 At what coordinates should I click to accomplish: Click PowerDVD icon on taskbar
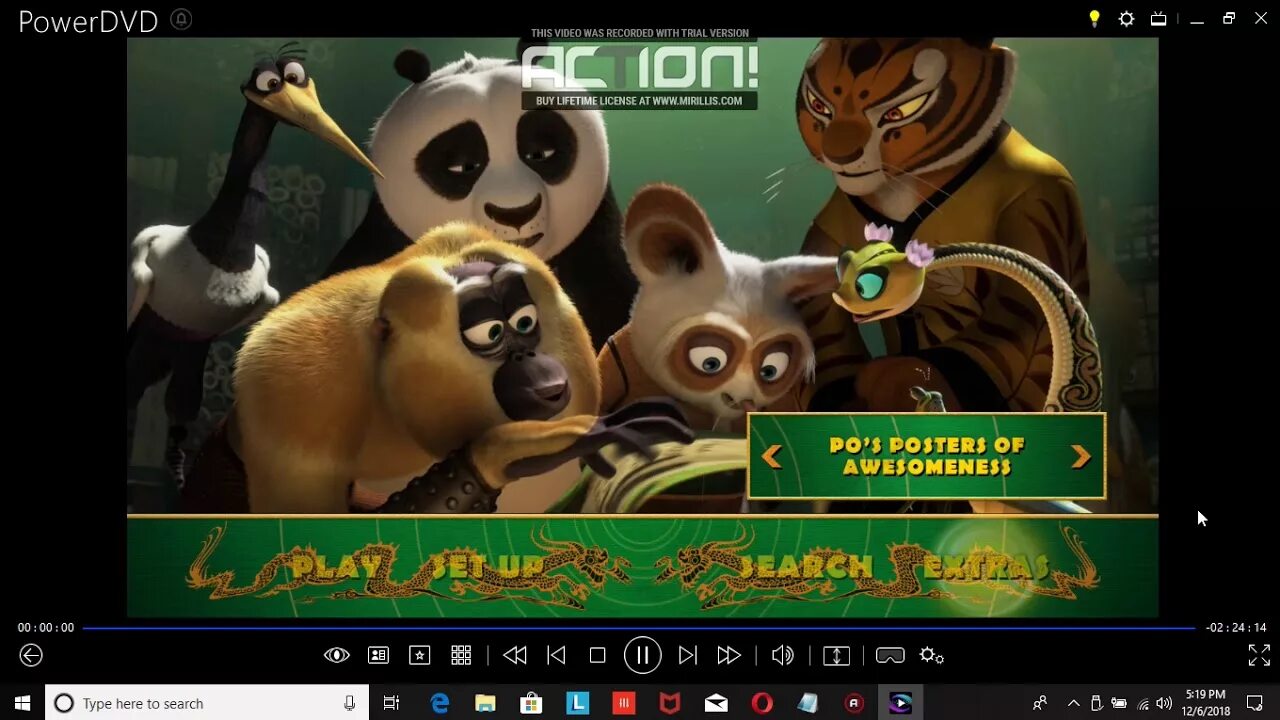click(x=900, y=703)
